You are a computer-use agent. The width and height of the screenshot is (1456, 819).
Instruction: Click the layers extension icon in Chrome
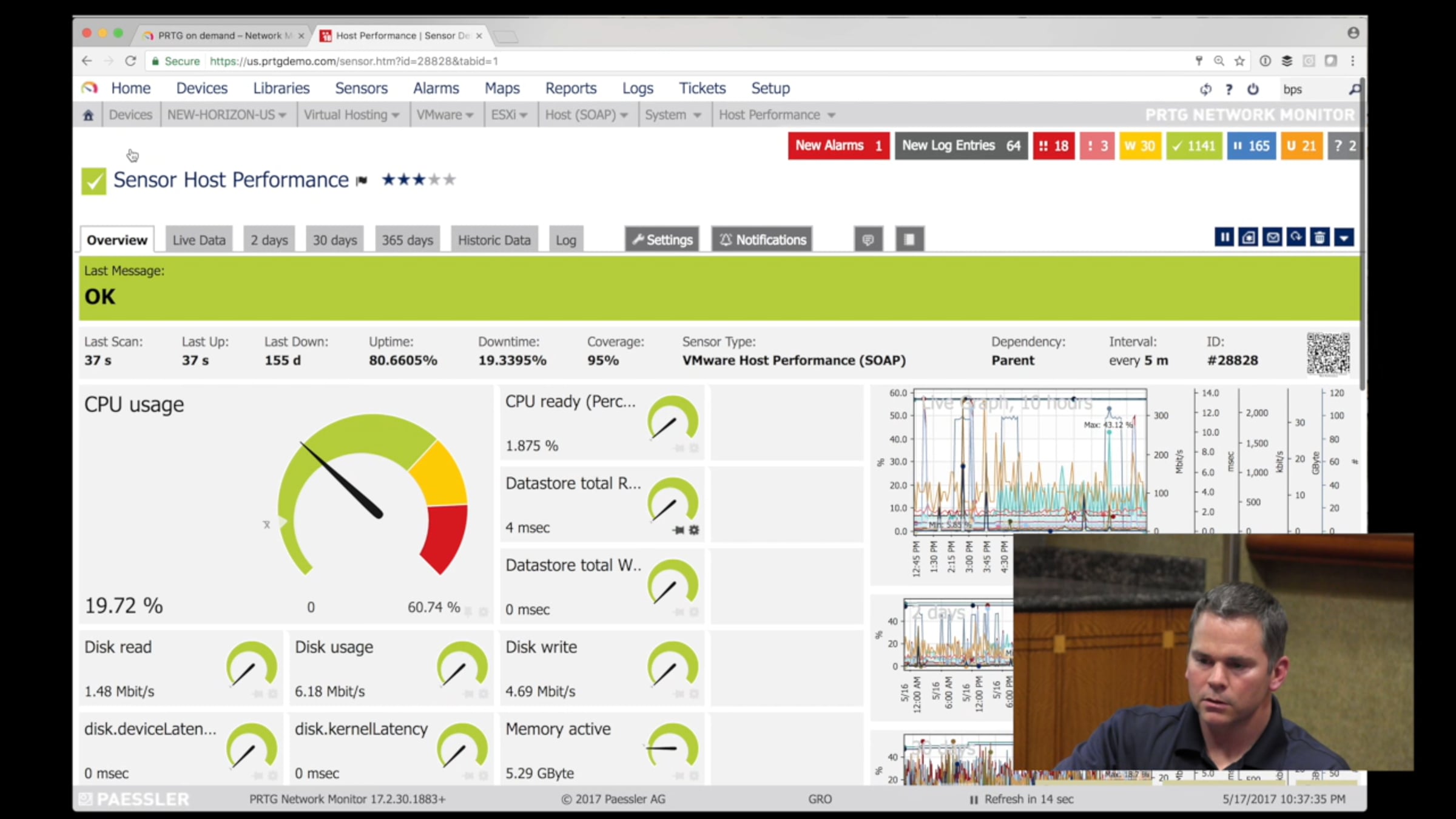point(1287,61)
